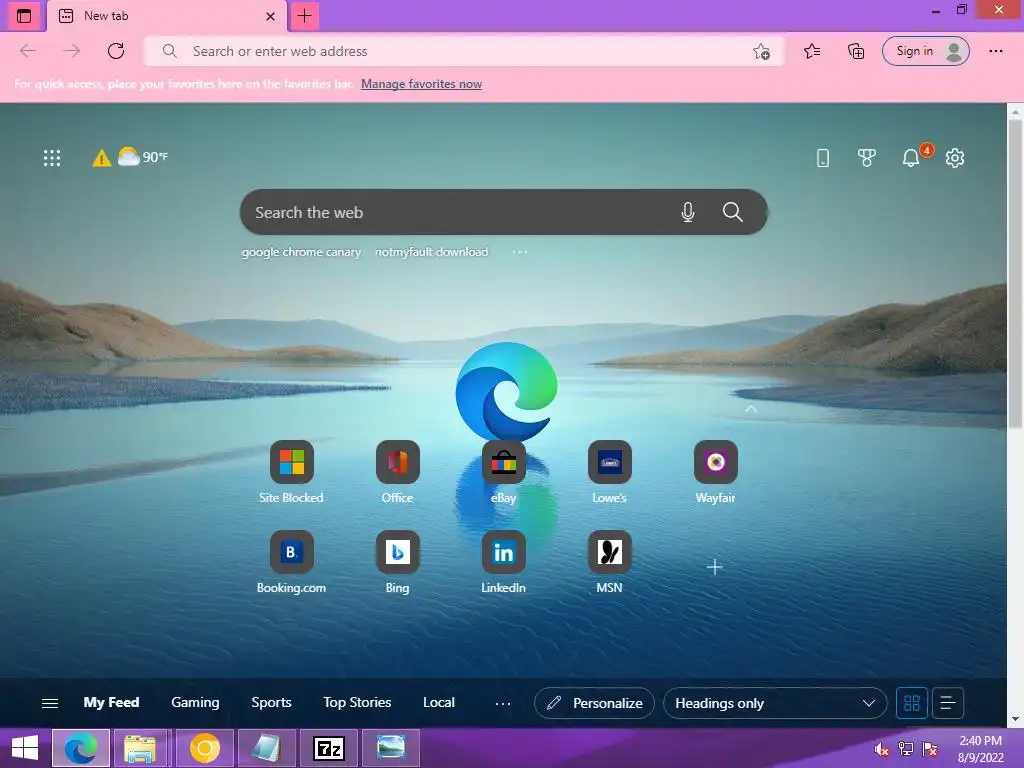Image resolution: width=1024 pixels, height=768 pixels.
Task: Open the app launcher grid icon
Action: click(52, 157)
